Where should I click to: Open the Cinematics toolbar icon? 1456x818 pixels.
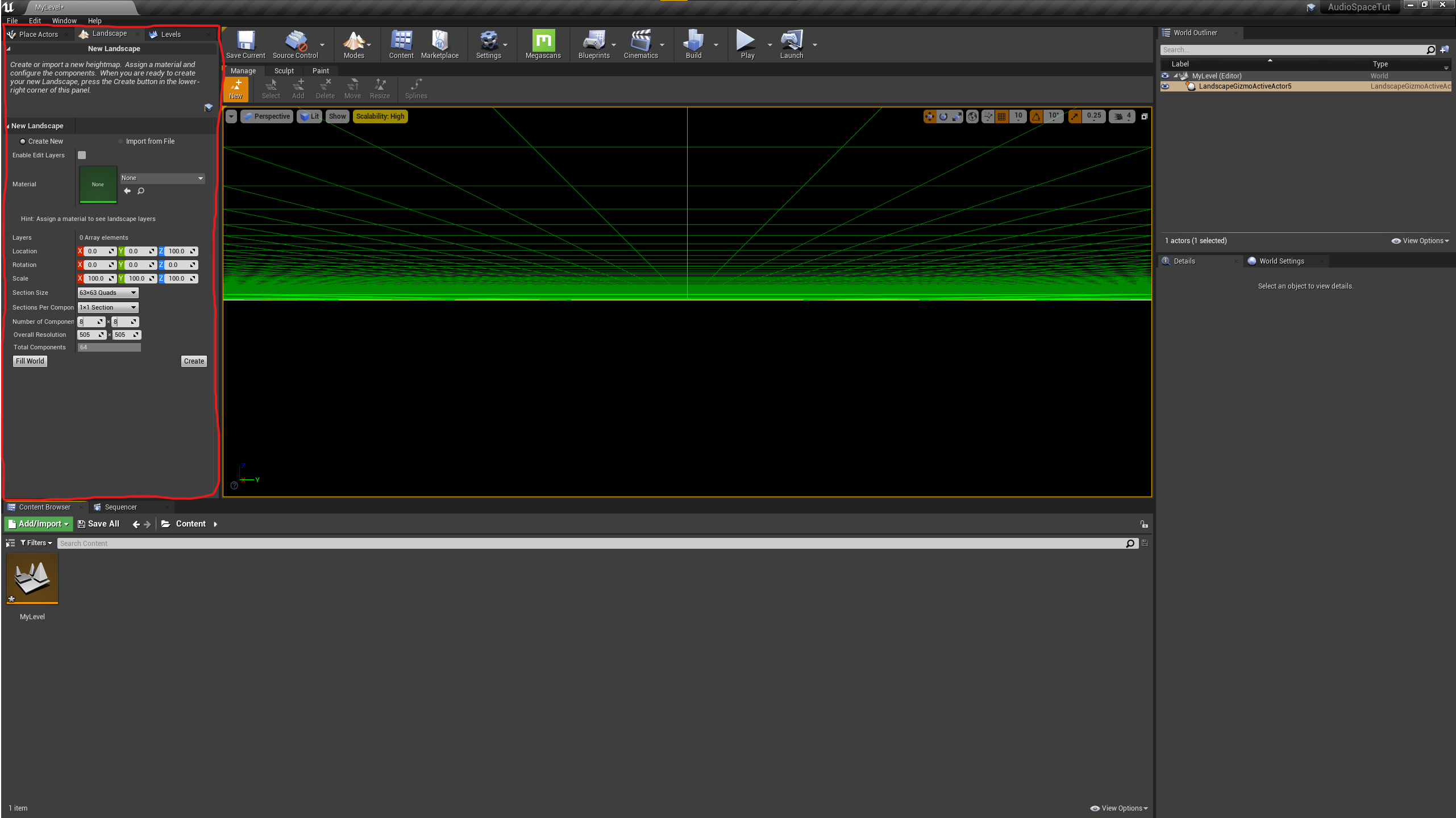point(640,44)
